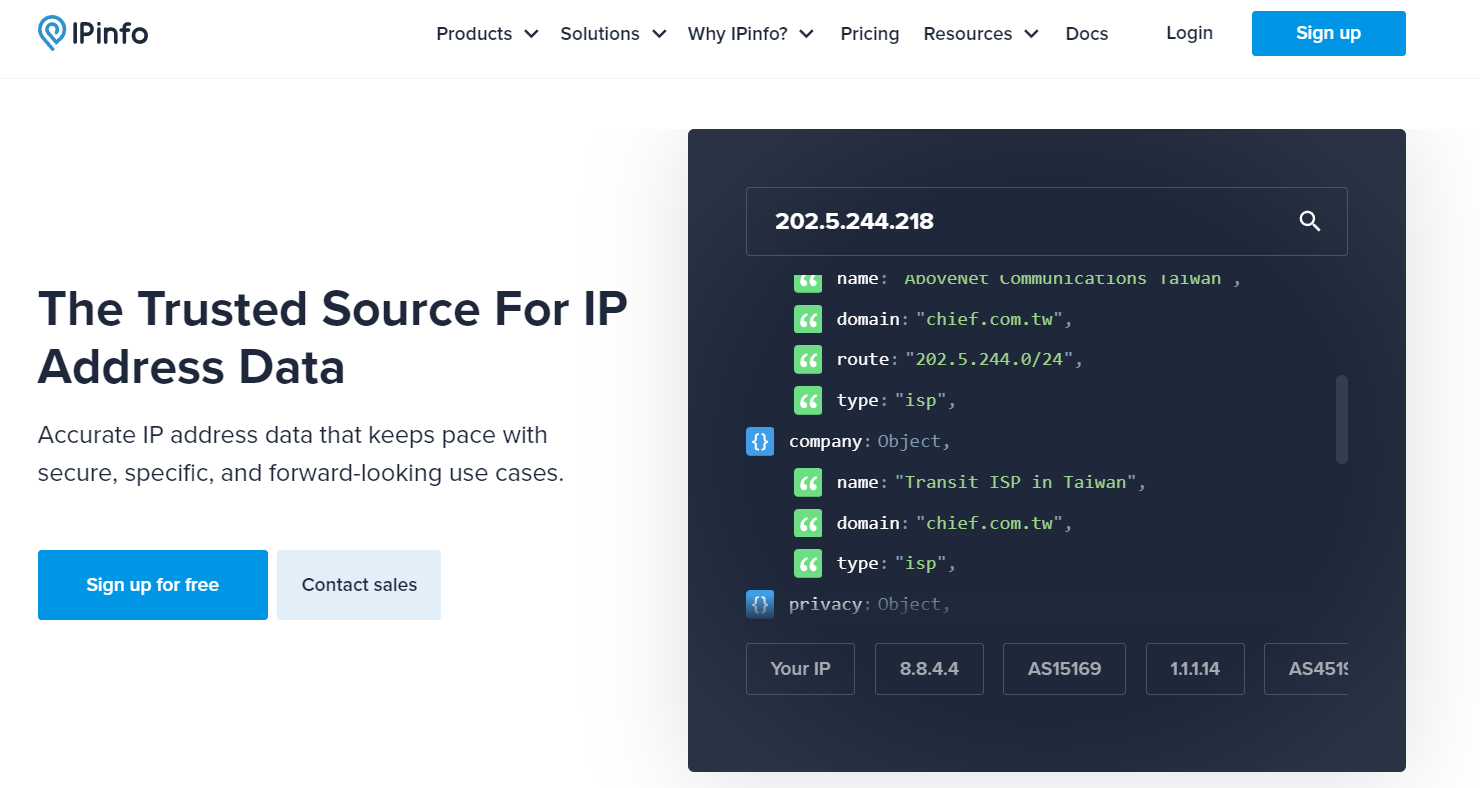Click the quote icon beside "Transit ISP in Taiwan"
1480x788 pixels.
[807, 482]
